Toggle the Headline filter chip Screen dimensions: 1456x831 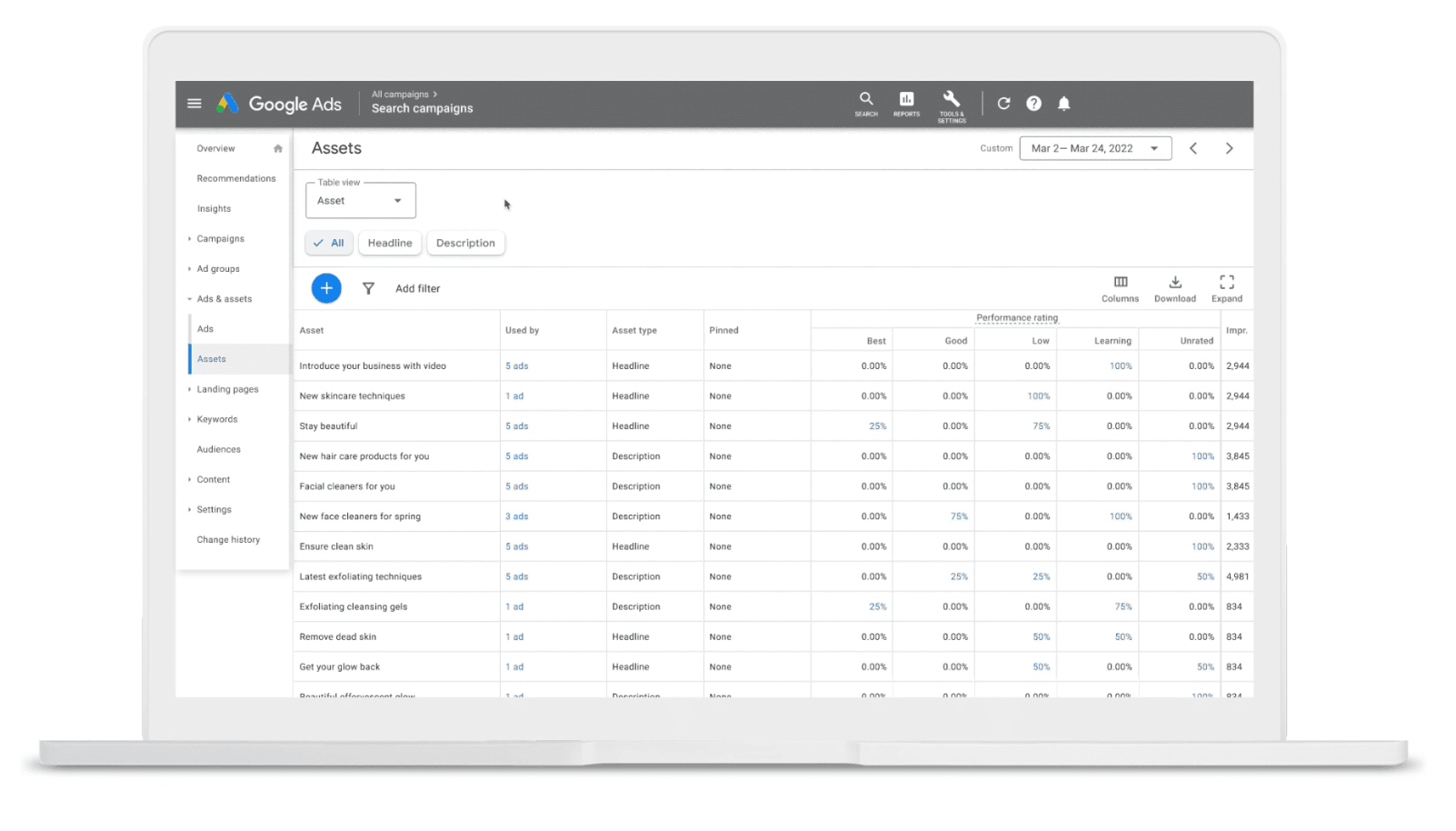[x=390, y=244]
